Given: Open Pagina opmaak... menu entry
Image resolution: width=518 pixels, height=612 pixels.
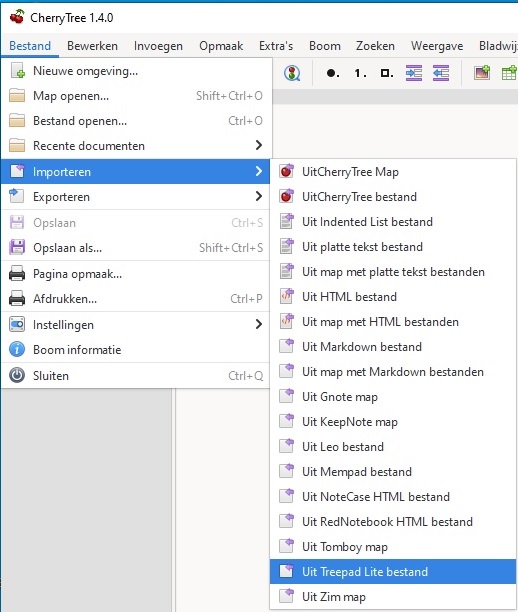Looking at the screenshot, I should (135, 274).
